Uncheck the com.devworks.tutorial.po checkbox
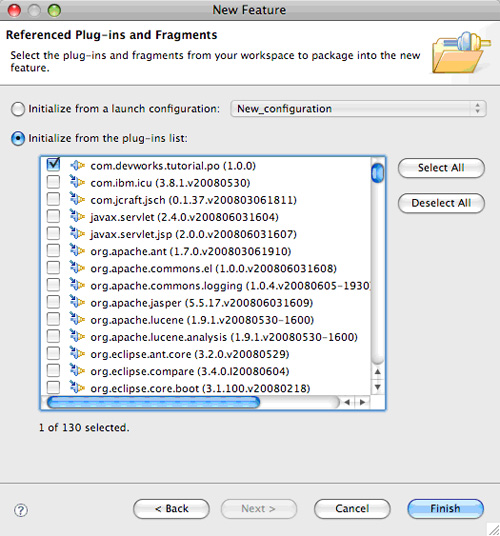The image size is (500, 536). pyautogui.click(x=53, y=164)
